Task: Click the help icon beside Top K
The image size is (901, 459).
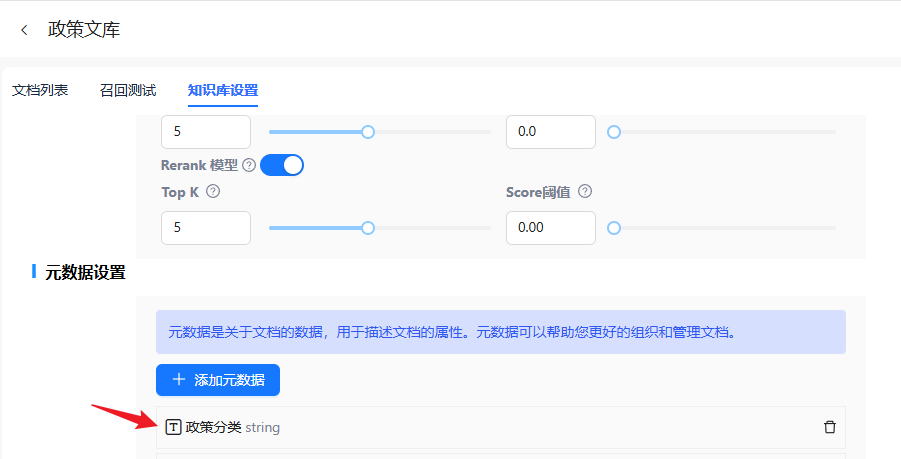Action: 213,192
